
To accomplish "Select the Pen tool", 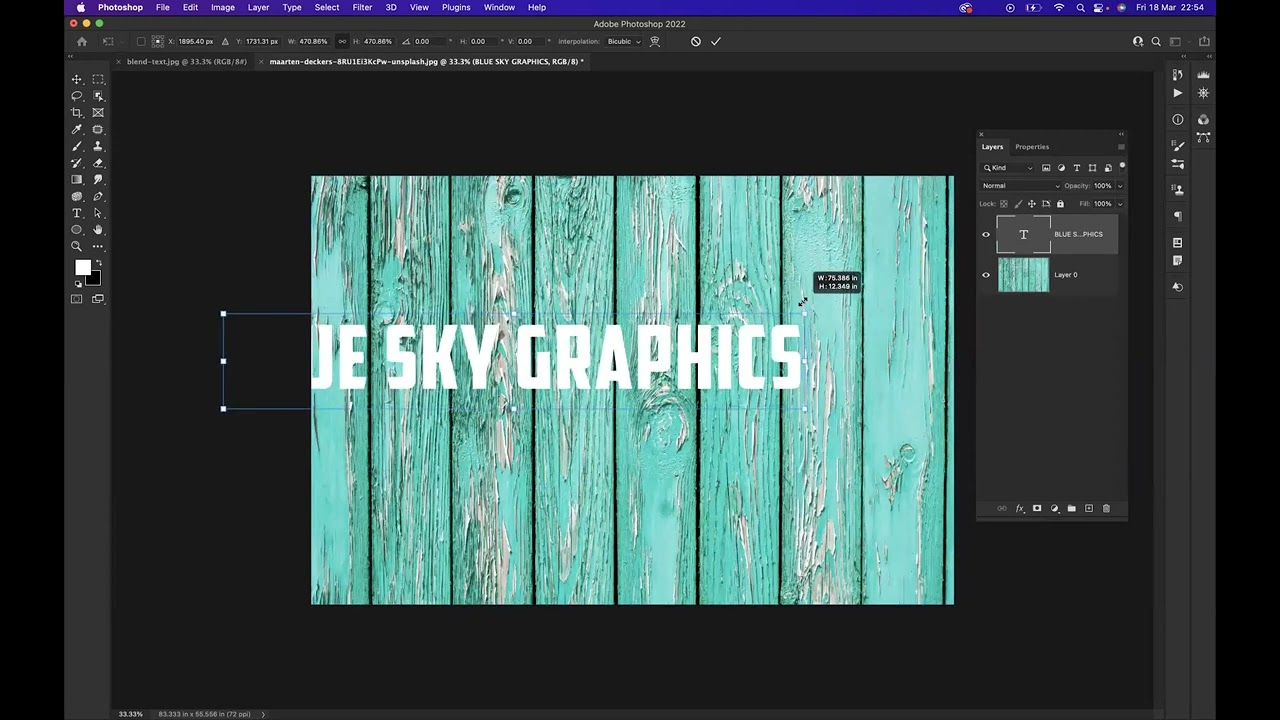I will tap(98, 197).
